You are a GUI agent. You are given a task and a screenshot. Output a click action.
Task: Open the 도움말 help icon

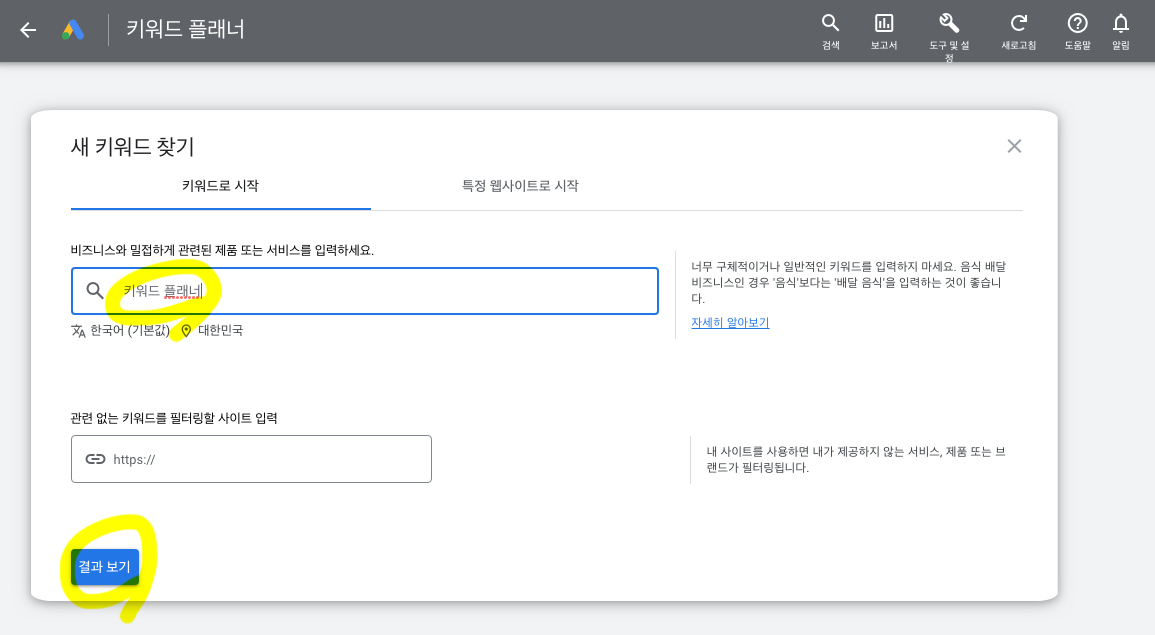(x=1078, y=32)
